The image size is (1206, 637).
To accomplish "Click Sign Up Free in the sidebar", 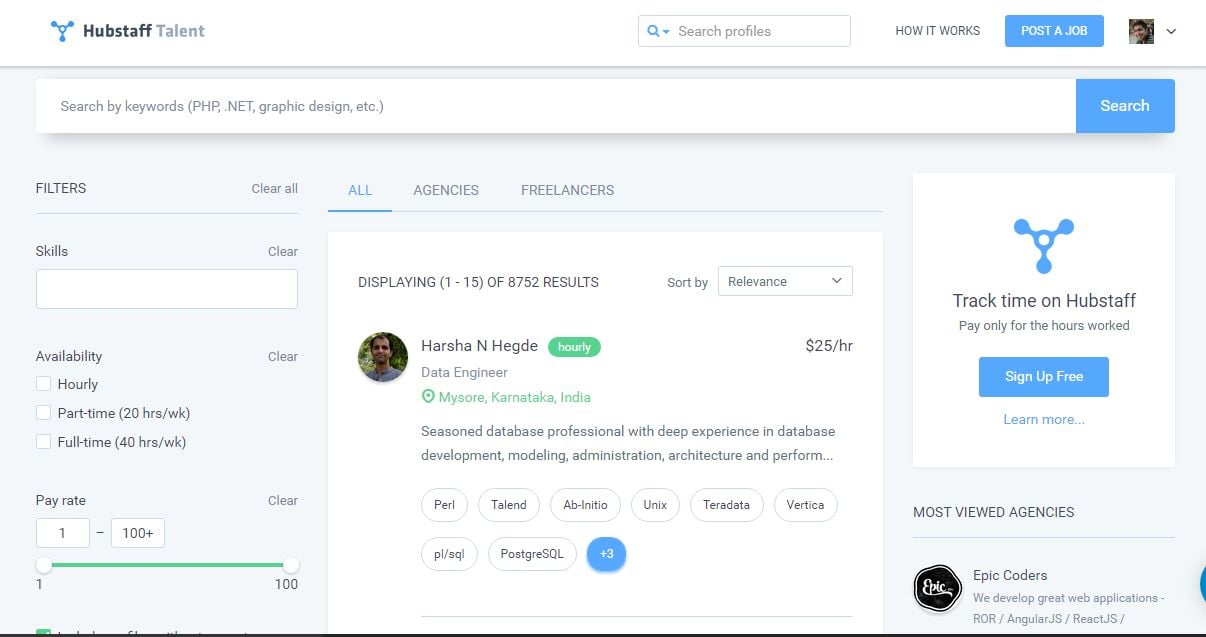I will tap(1043, 376).
